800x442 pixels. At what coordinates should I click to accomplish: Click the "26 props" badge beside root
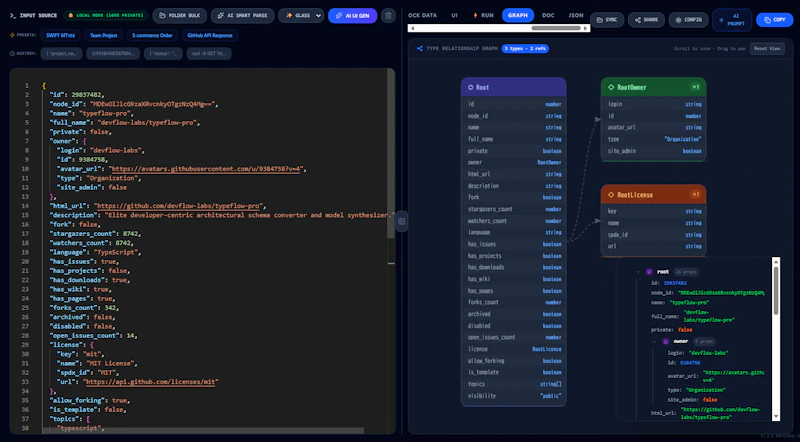coord(686,272)
